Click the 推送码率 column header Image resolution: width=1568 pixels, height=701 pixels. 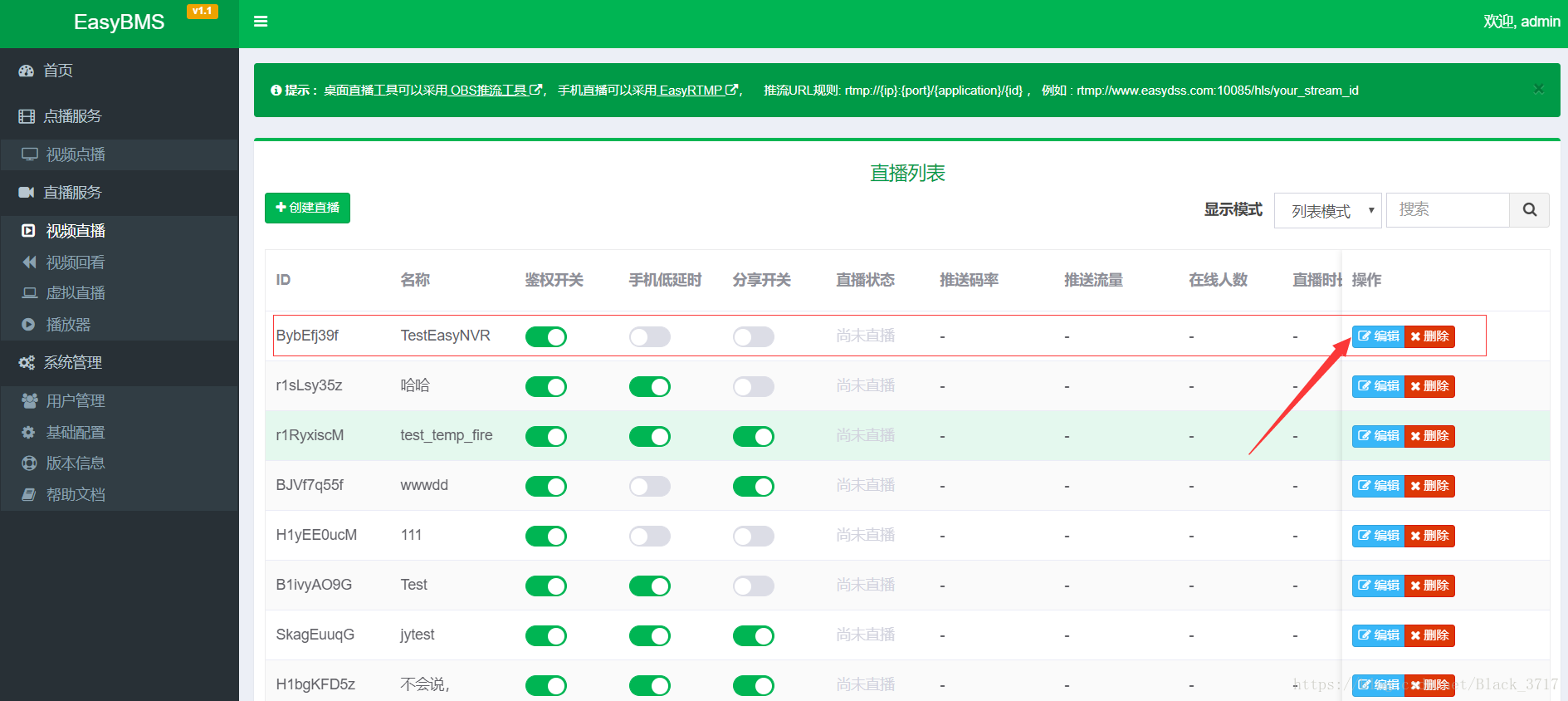pyautogui.click(x=969, y=280)
